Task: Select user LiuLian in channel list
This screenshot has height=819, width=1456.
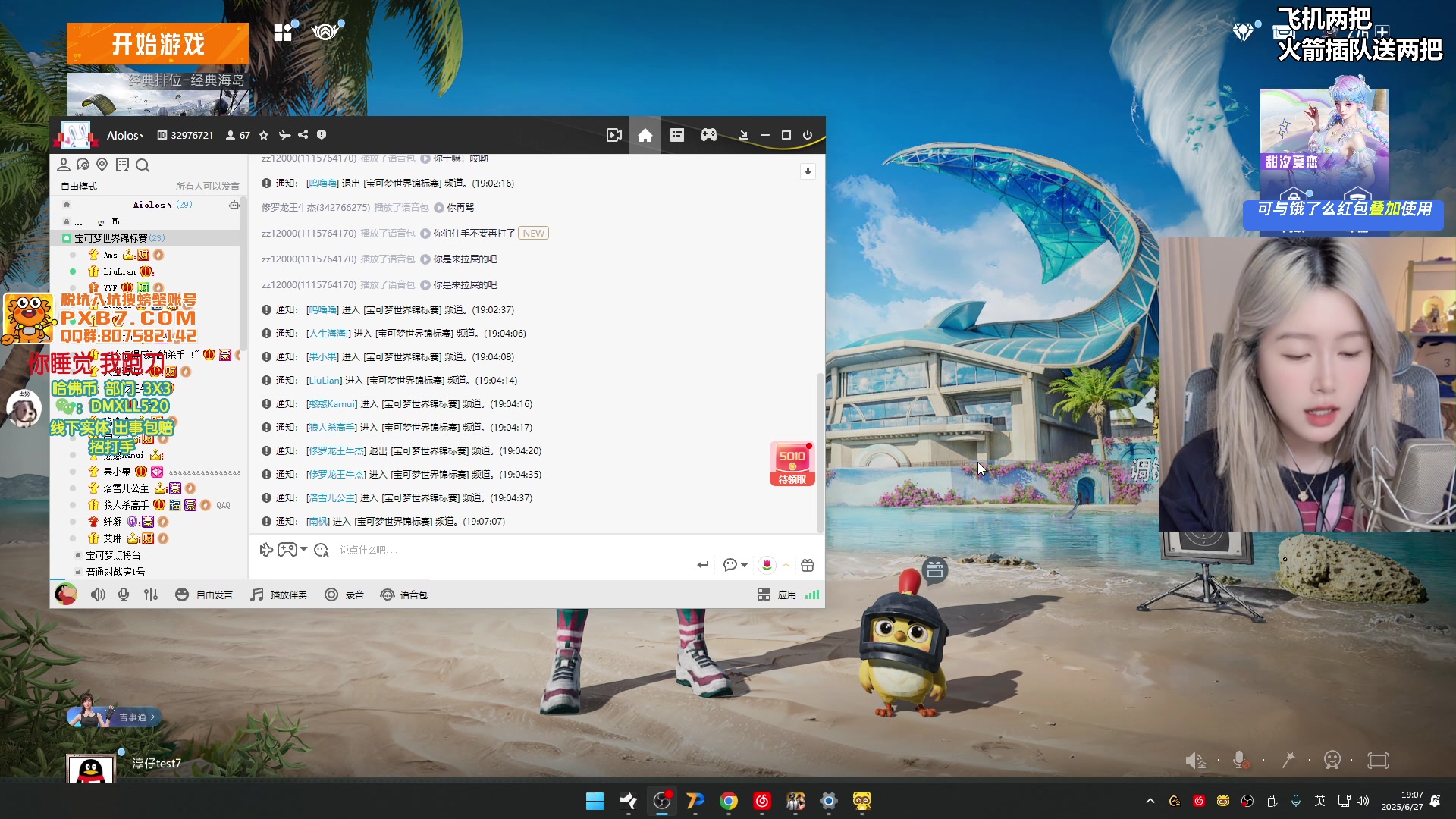Action: (120, 271)
